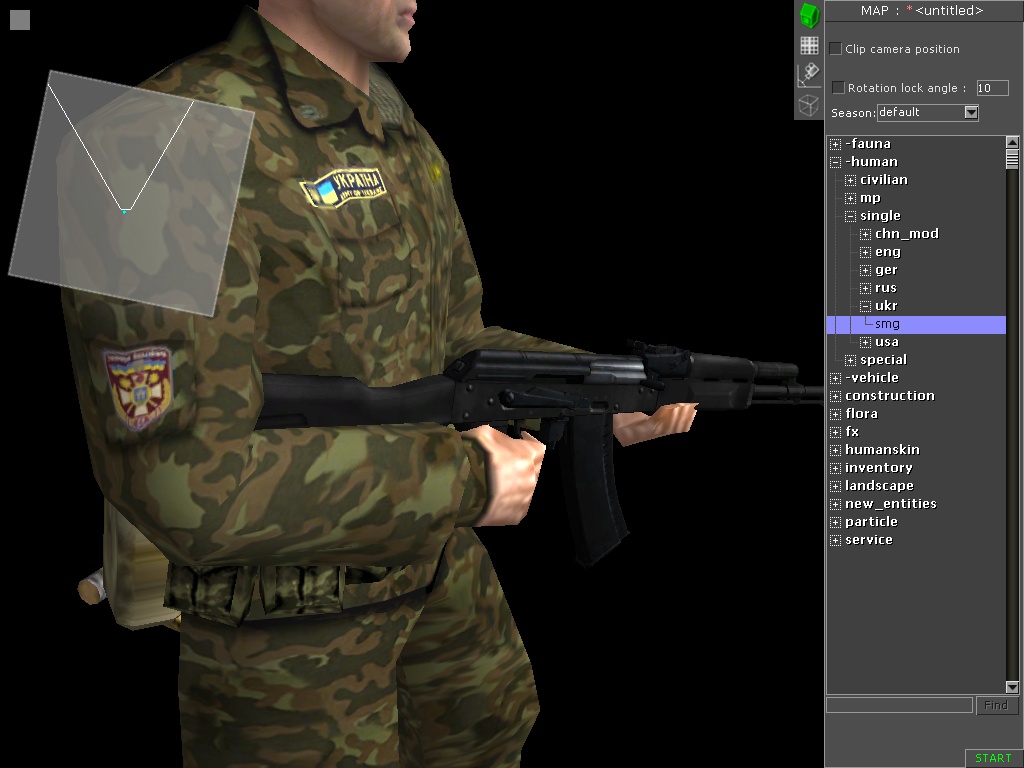Viewport: 1024px width, 768px height.
Task: Expand the service node plus box
Action: 835,540
